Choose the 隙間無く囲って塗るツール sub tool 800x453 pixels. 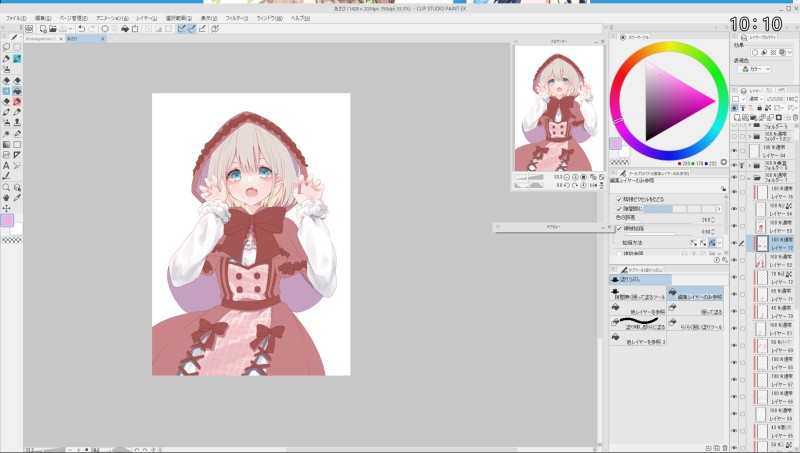[x=638, y=294]
